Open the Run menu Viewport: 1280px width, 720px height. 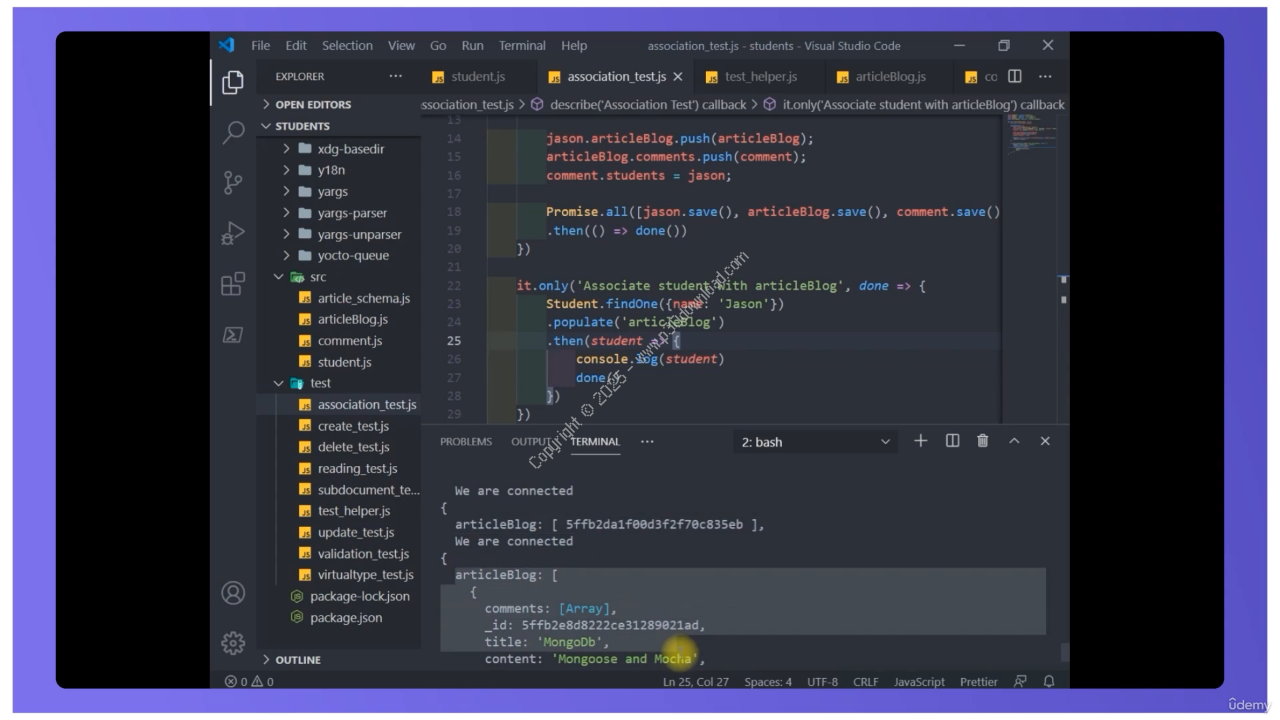(x=472, y=45)
